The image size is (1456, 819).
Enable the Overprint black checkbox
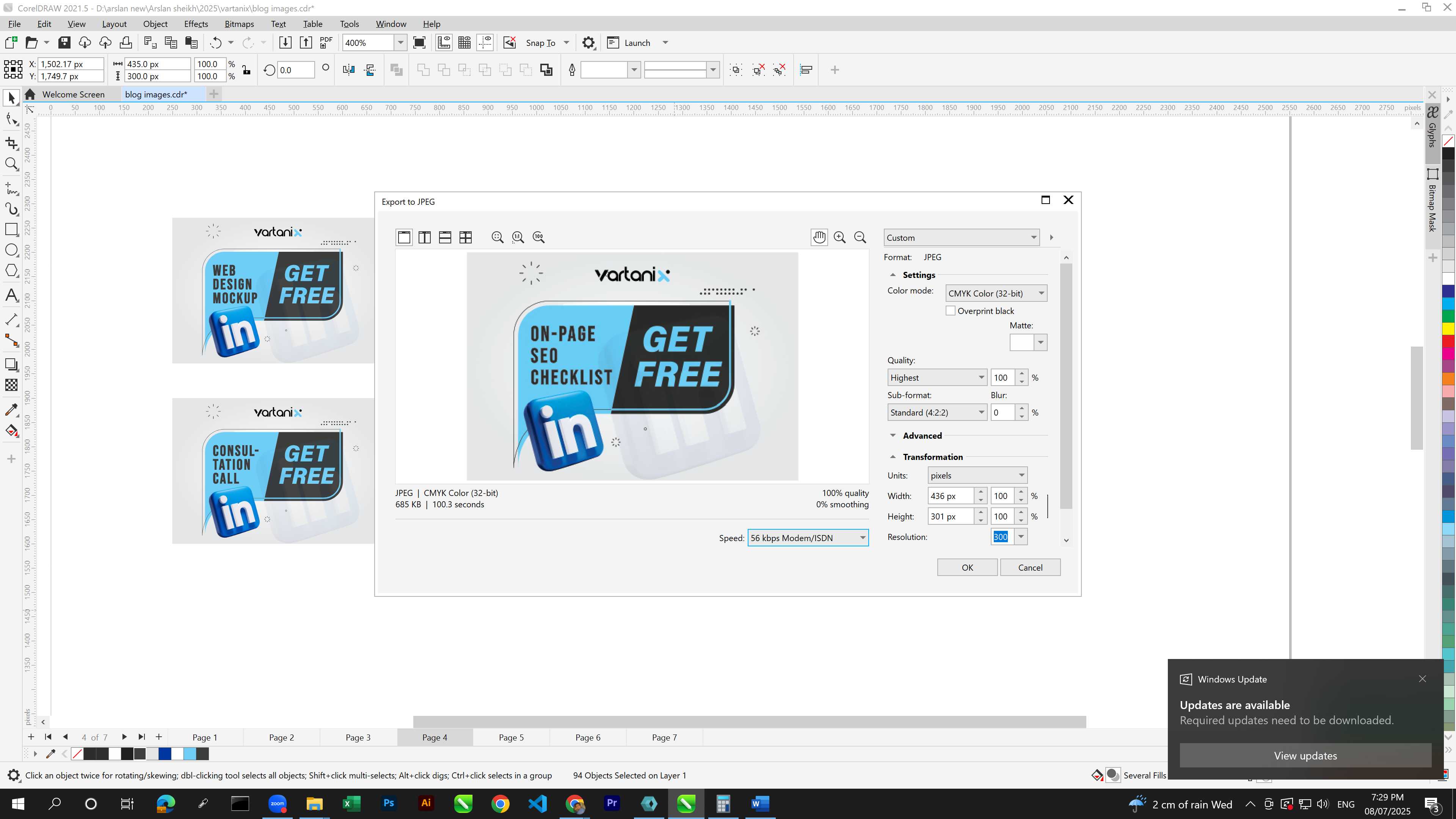951,311
